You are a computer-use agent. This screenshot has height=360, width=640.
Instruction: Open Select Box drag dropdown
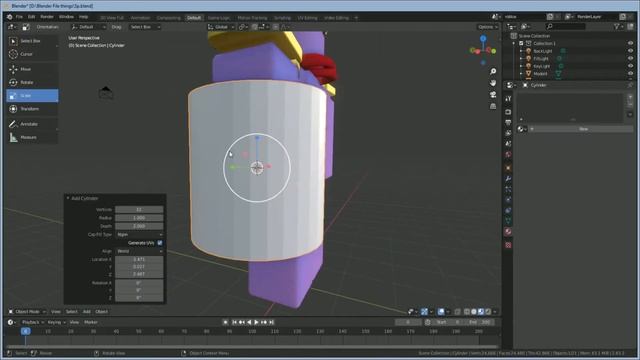pos(144,27)
